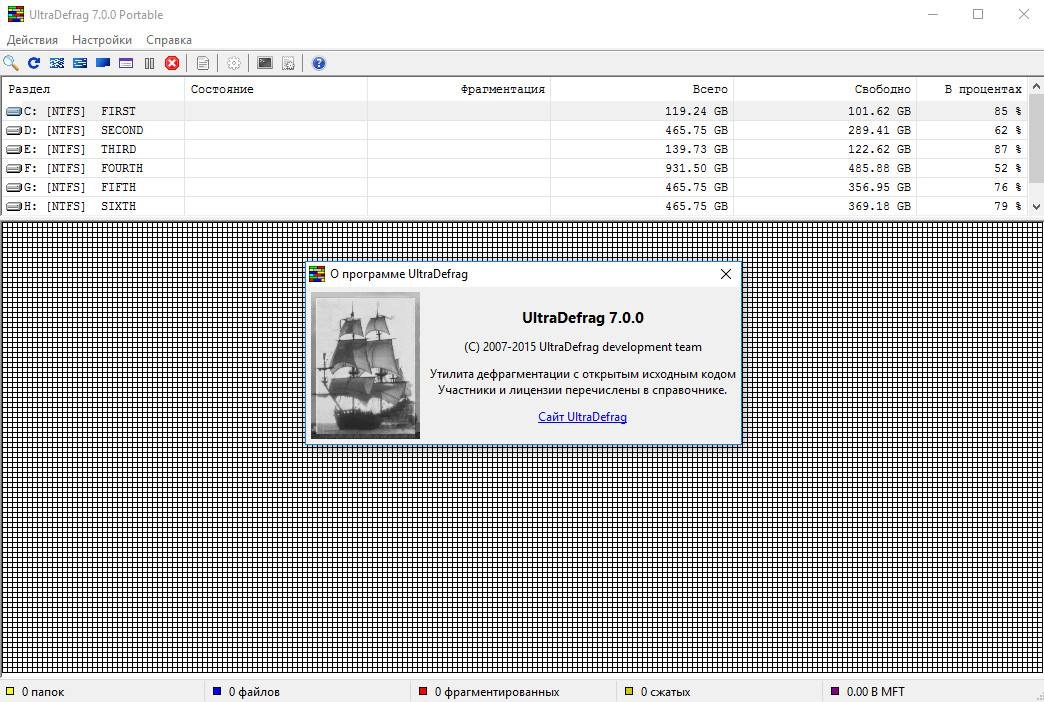Open the Настройки menu
1044x702 pixels.
[x=102, y=40]
